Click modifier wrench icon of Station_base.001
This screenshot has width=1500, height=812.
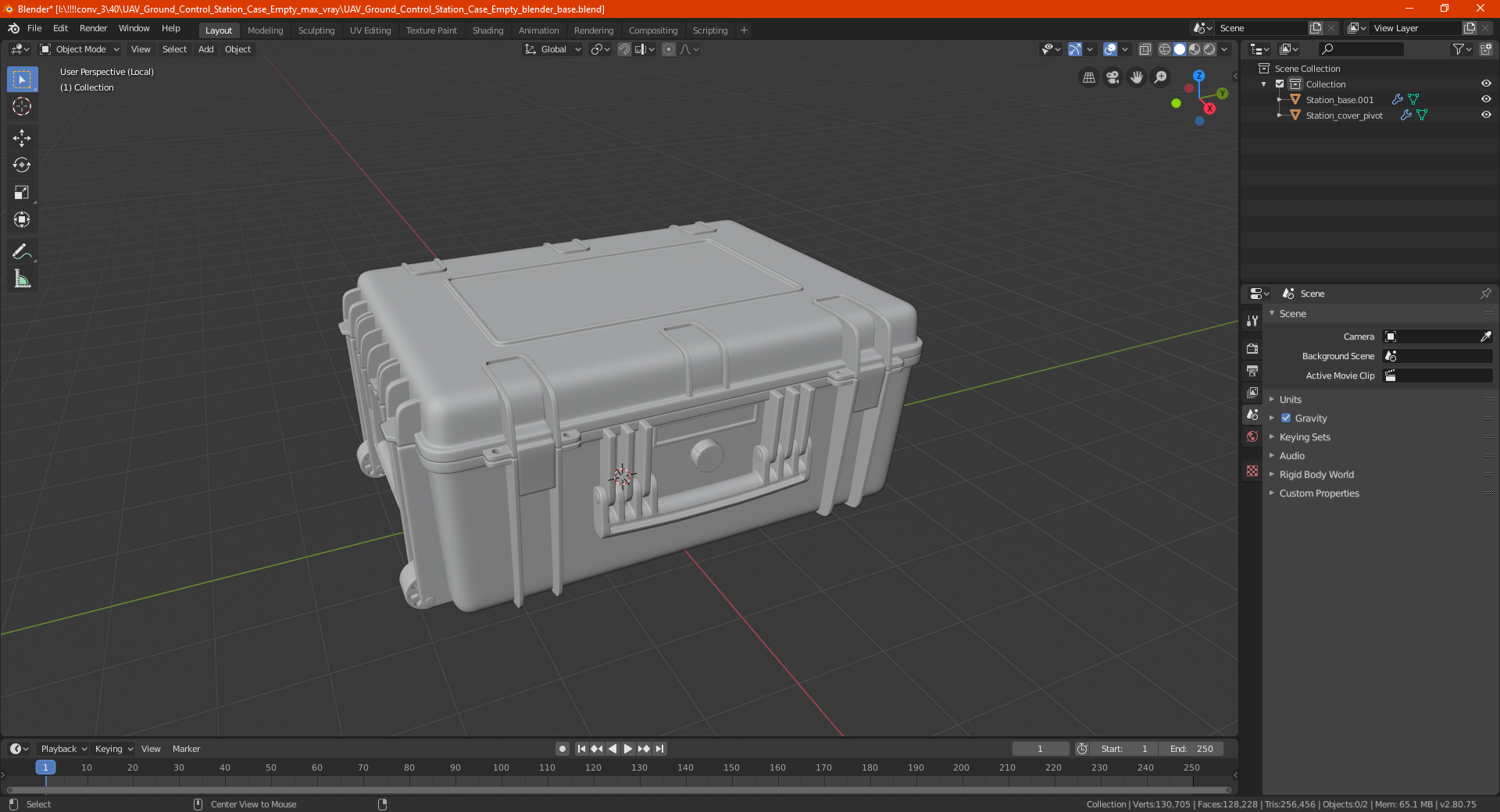(1398, 99)
